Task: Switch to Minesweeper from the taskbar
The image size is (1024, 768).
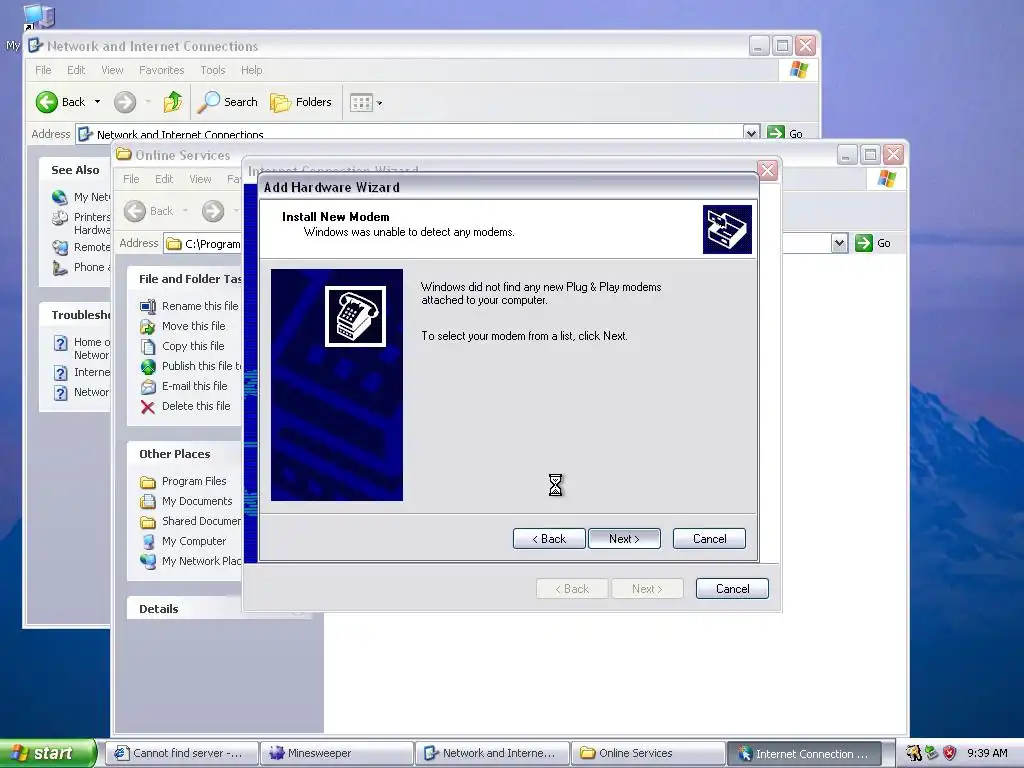Action: (337, 753)
